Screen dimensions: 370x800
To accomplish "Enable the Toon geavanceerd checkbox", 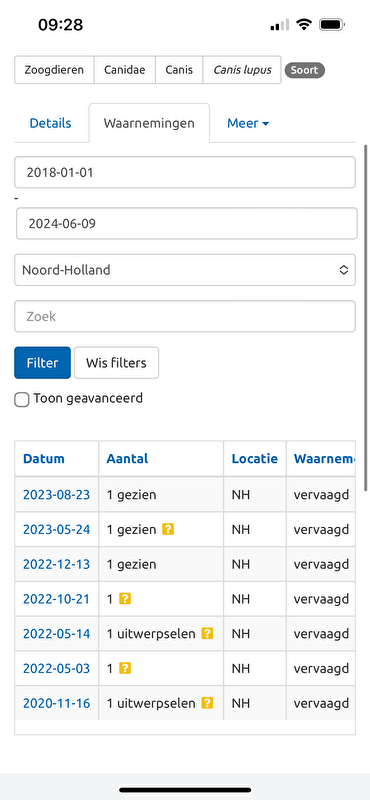I will click(21, 399).
